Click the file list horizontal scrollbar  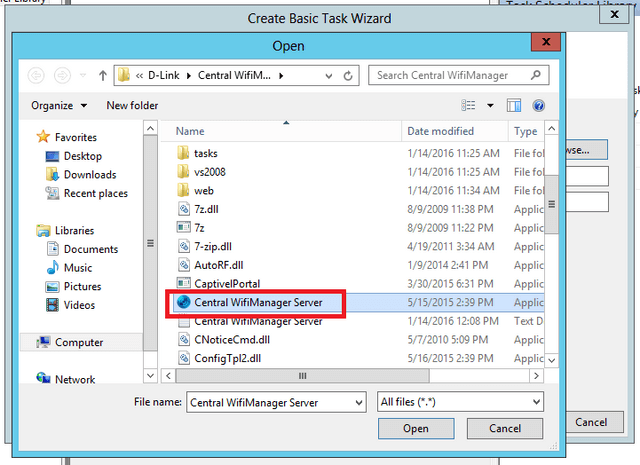302,376
